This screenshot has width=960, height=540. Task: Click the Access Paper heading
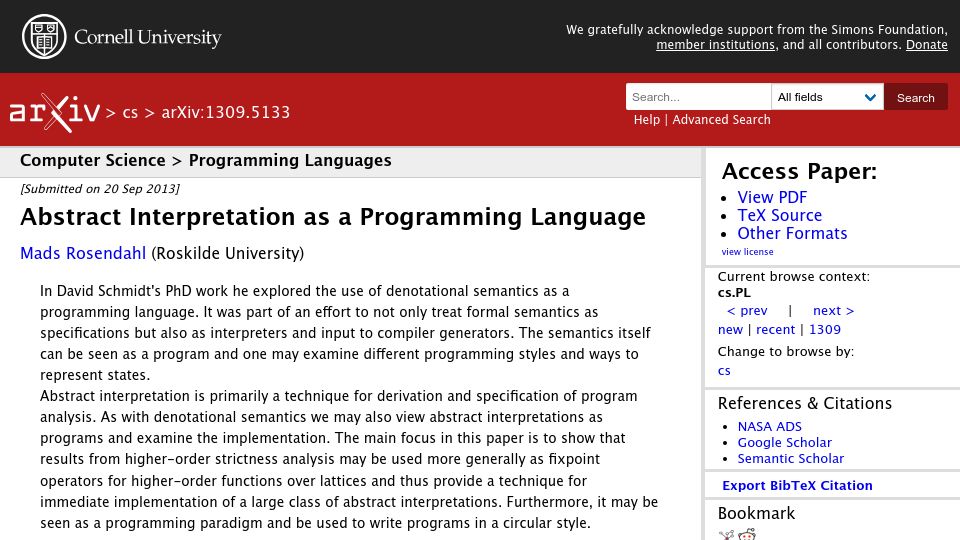click(x=799, y=171)
